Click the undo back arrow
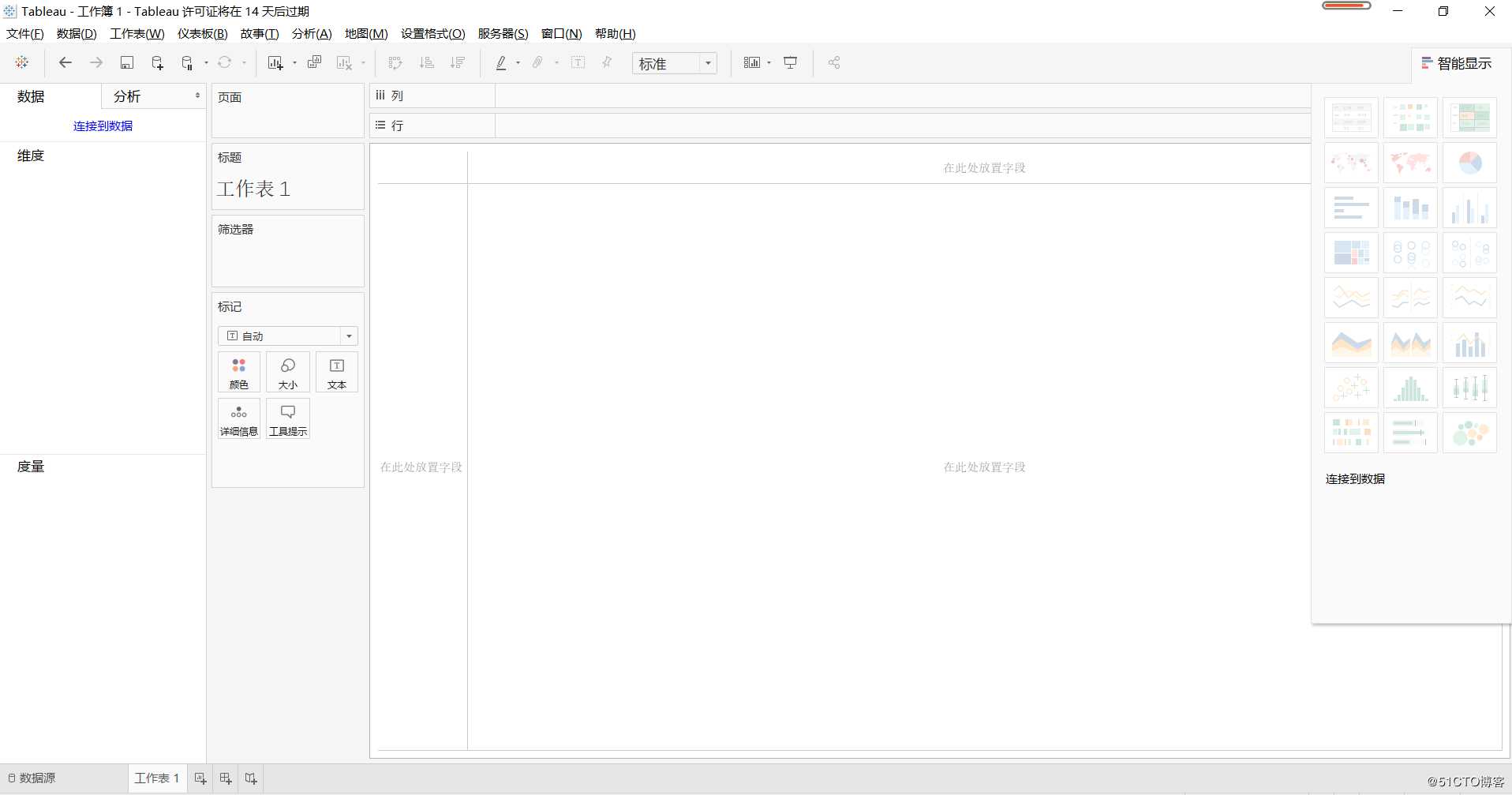1512x795 pixels. pyautogui.click(x=65, y=62)
